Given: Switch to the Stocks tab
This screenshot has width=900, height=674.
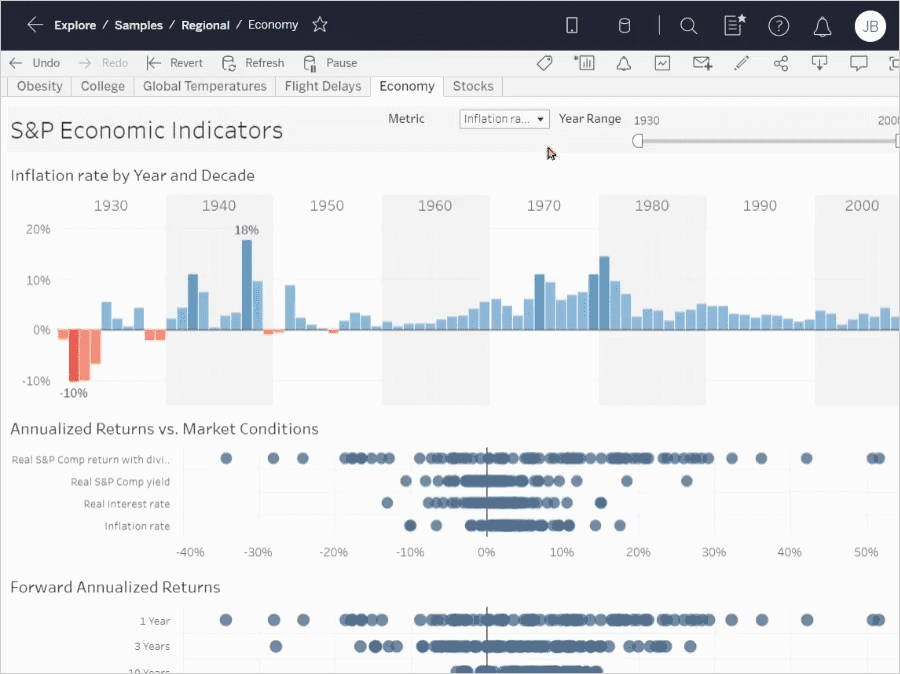Looking at the screenshot, I should tap(473, 86).
